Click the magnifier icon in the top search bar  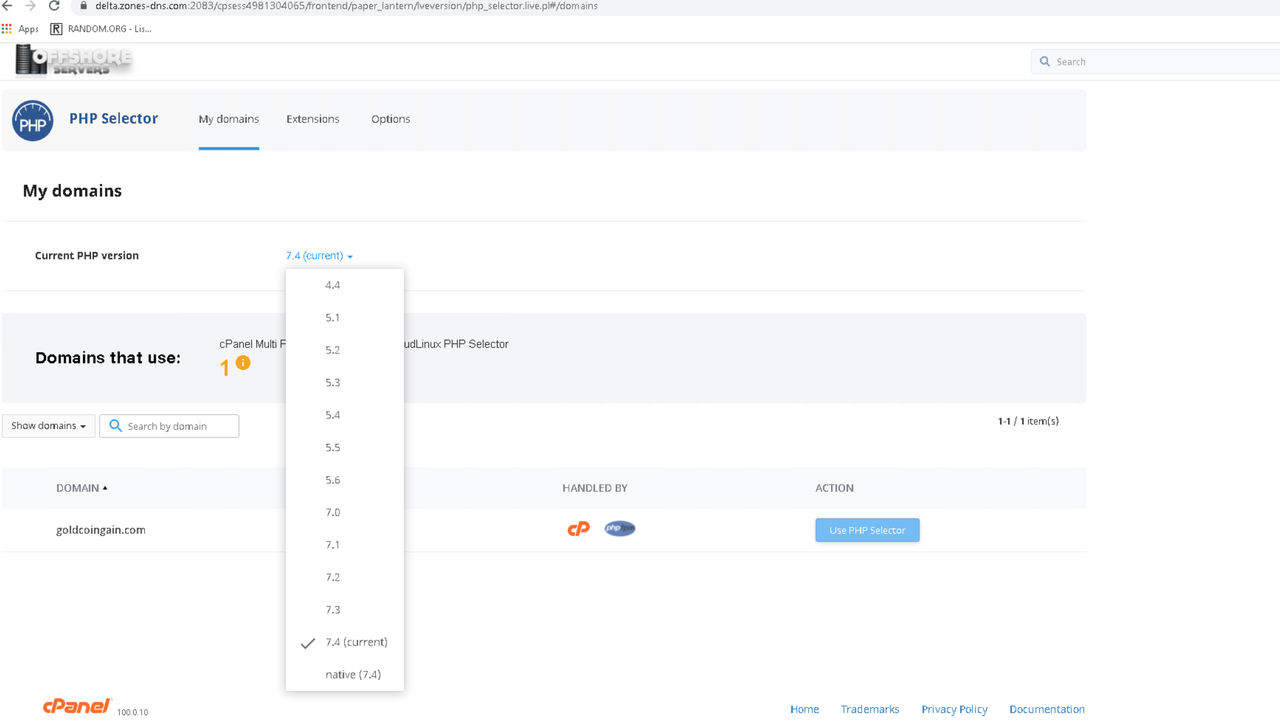[x=1043, y=61]
